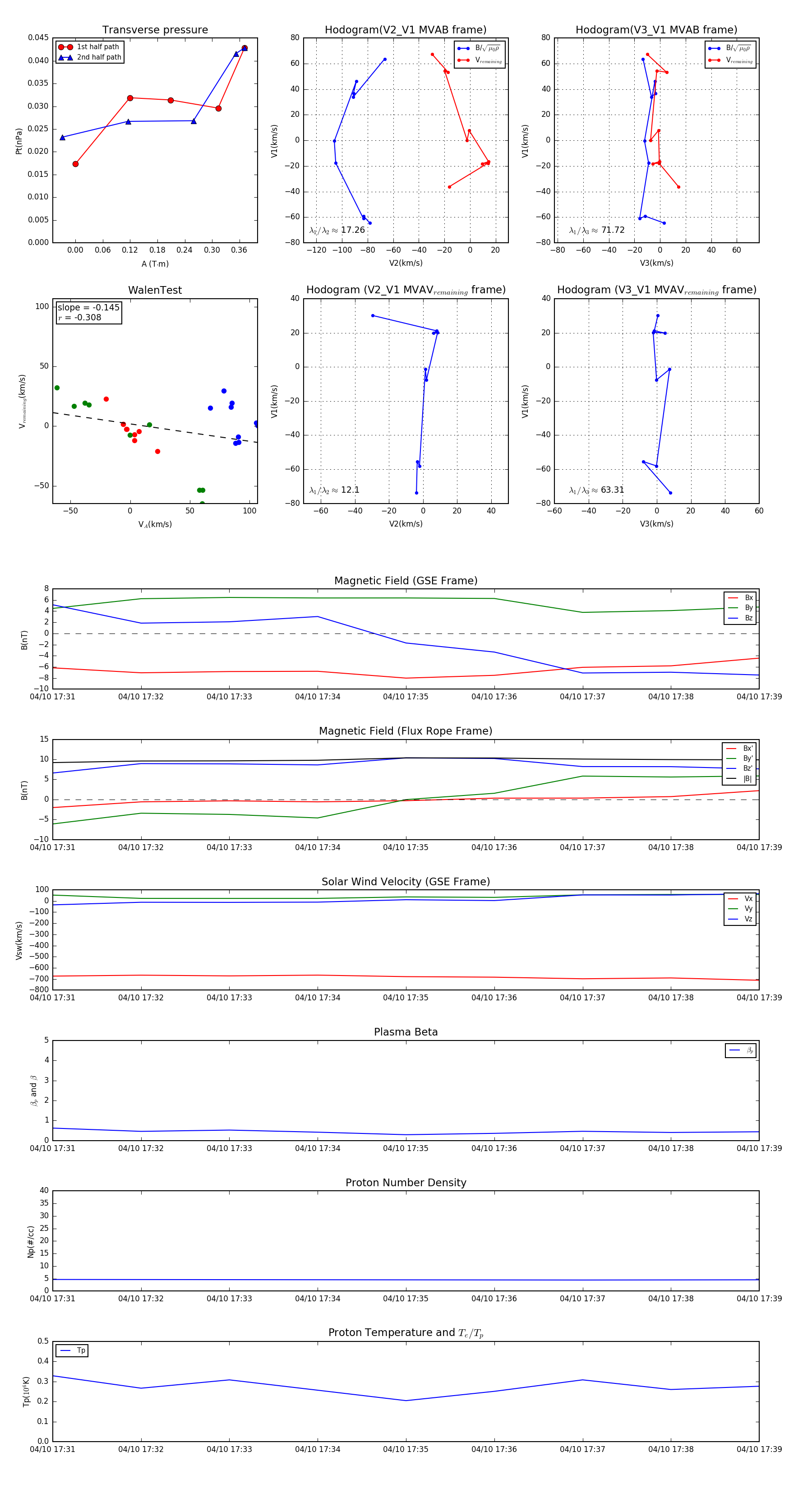Click the "Hodogram(V2_V1 MVAB frame)" title

click(x=406, y=30)
